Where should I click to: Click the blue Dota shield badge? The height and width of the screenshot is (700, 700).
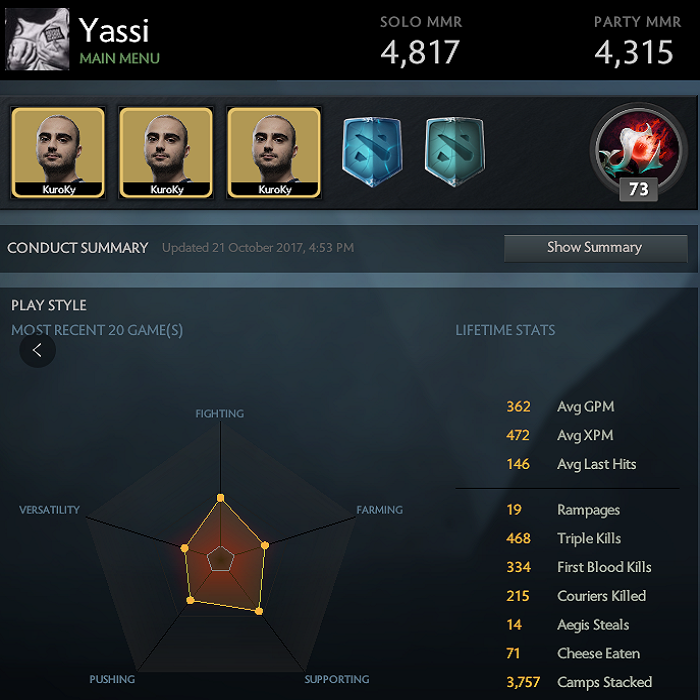[372, 151]
